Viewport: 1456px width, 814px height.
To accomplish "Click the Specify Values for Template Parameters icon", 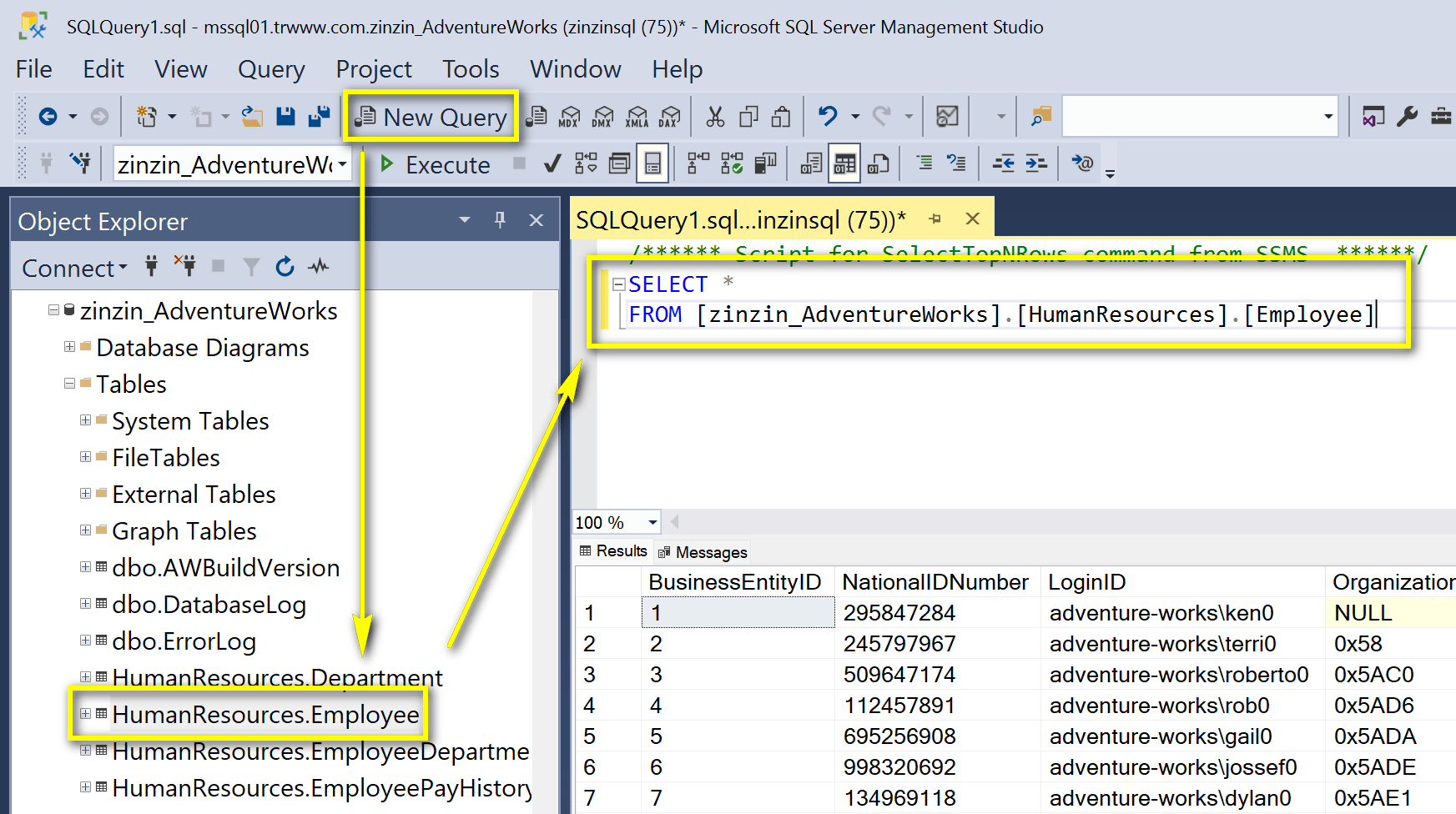I will pos(1082,163).
